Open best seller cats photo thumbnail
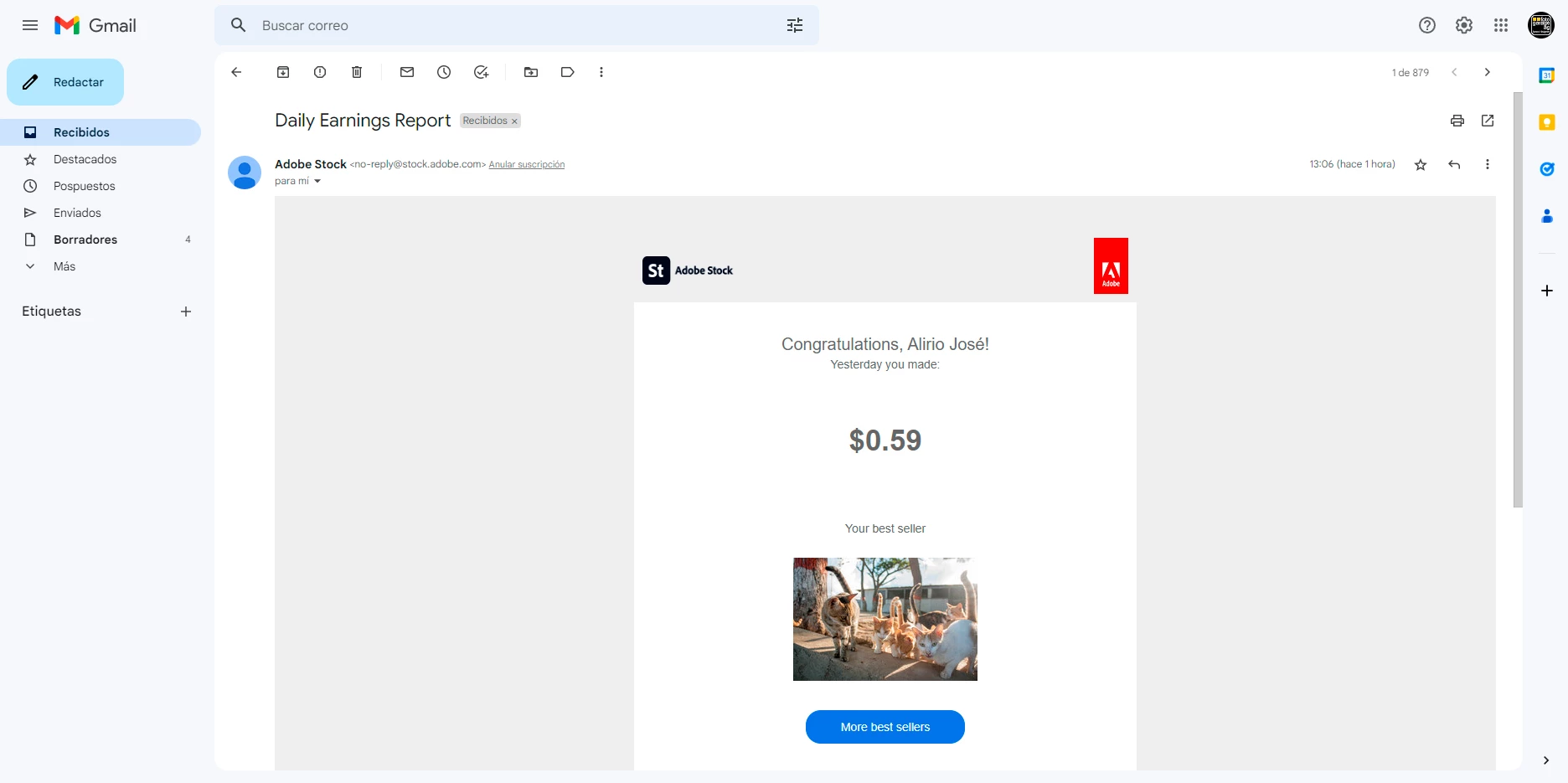 pyautogui.click(x=885, y=619)
